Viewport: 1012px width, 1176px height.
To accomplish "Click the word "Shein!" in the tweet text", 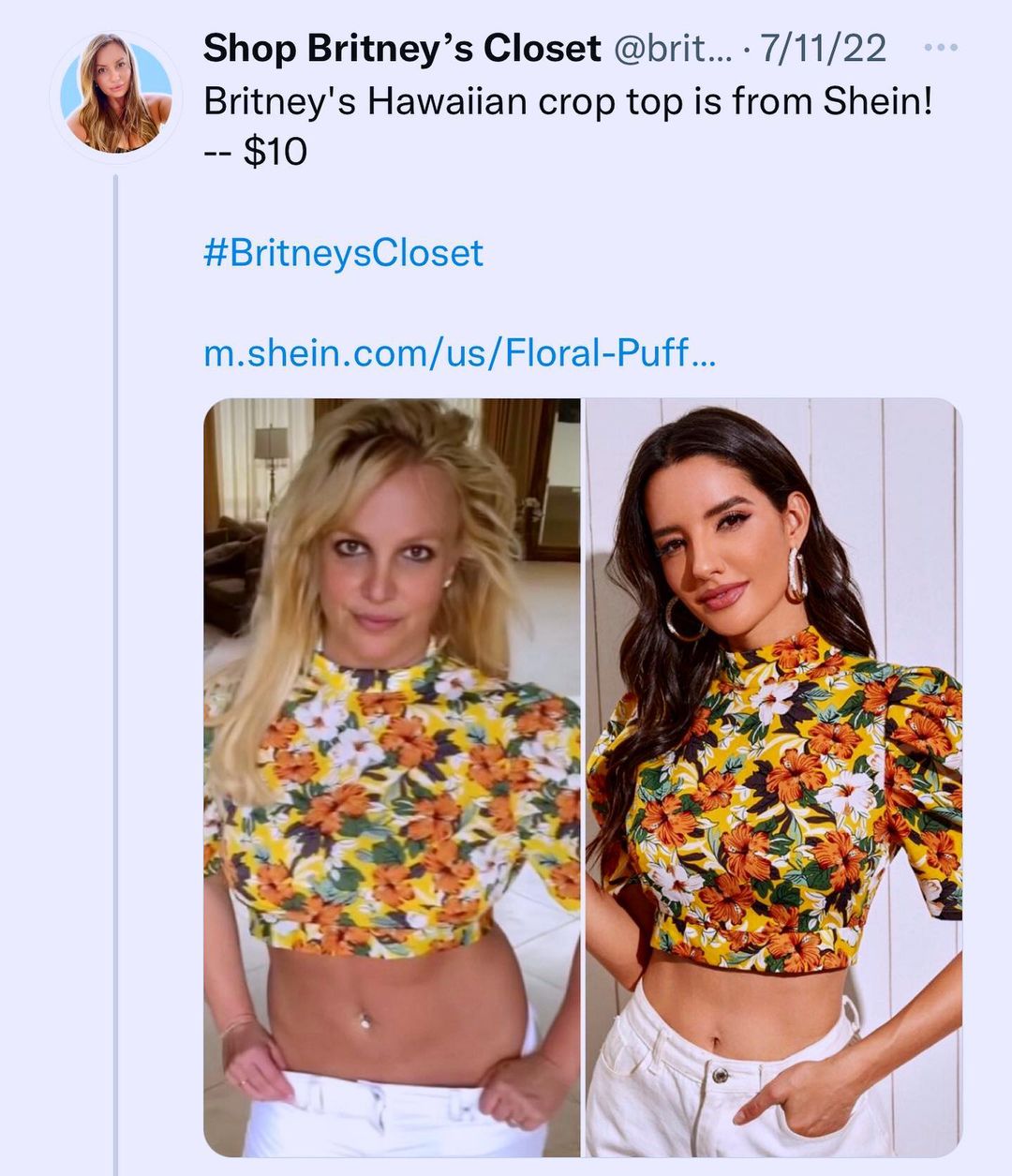I will pos(878,101).
